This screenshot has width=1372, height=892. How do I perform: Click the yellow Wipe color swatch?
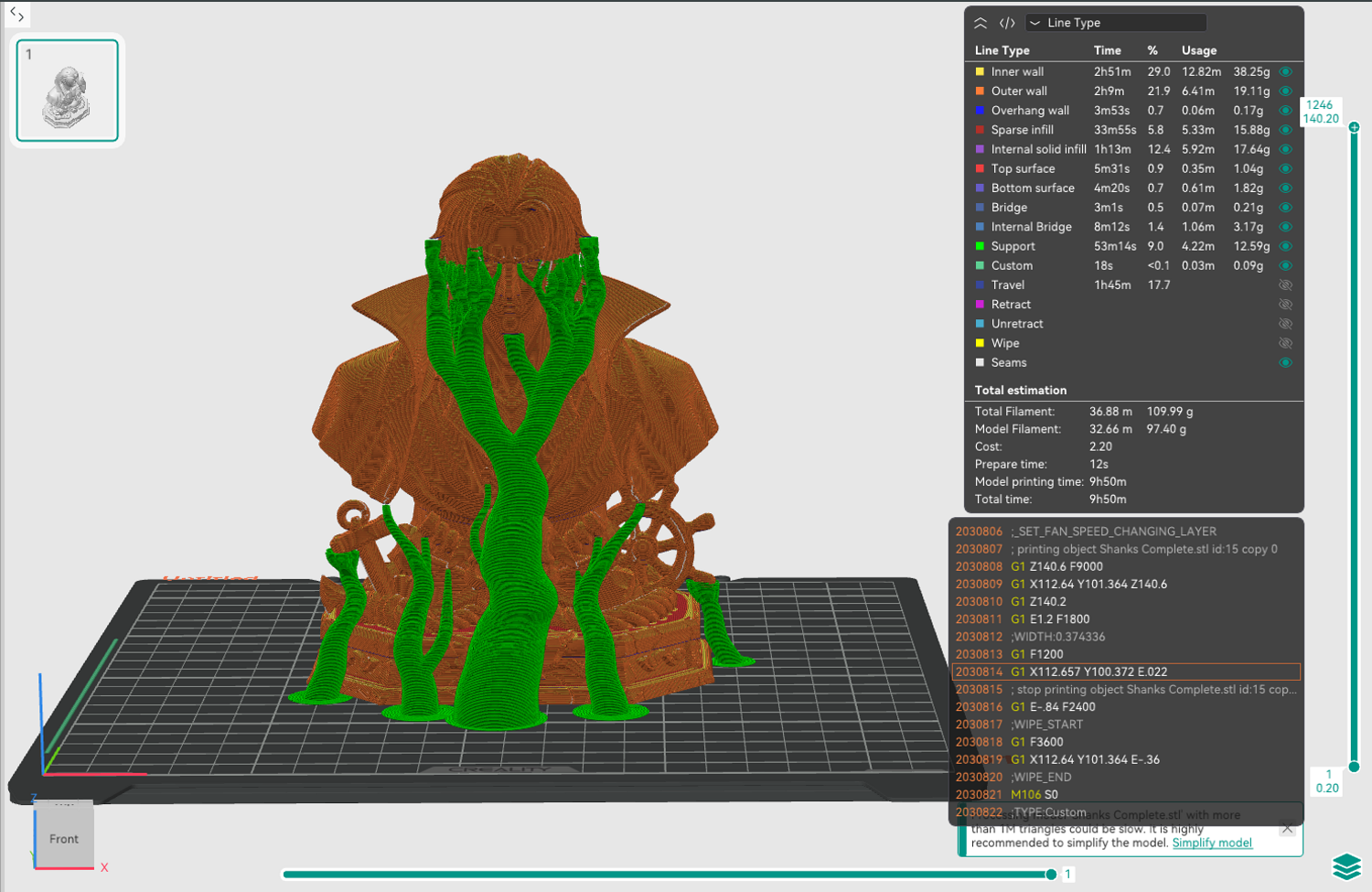click(980, 343)
